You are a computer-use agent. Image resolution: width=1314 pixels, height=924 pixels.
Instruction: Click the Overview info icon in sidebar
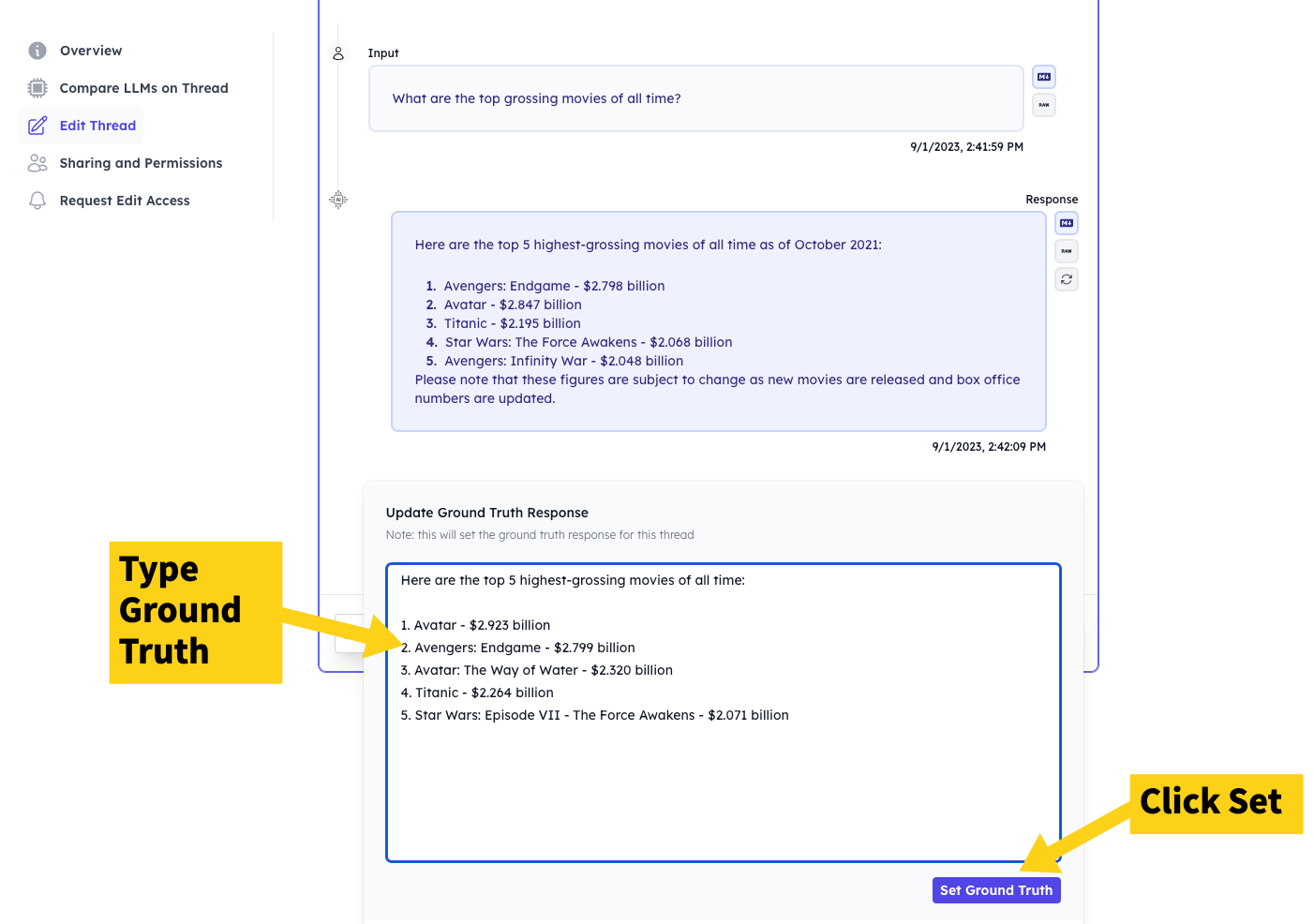pyautogui.click(x=37, y=51)
